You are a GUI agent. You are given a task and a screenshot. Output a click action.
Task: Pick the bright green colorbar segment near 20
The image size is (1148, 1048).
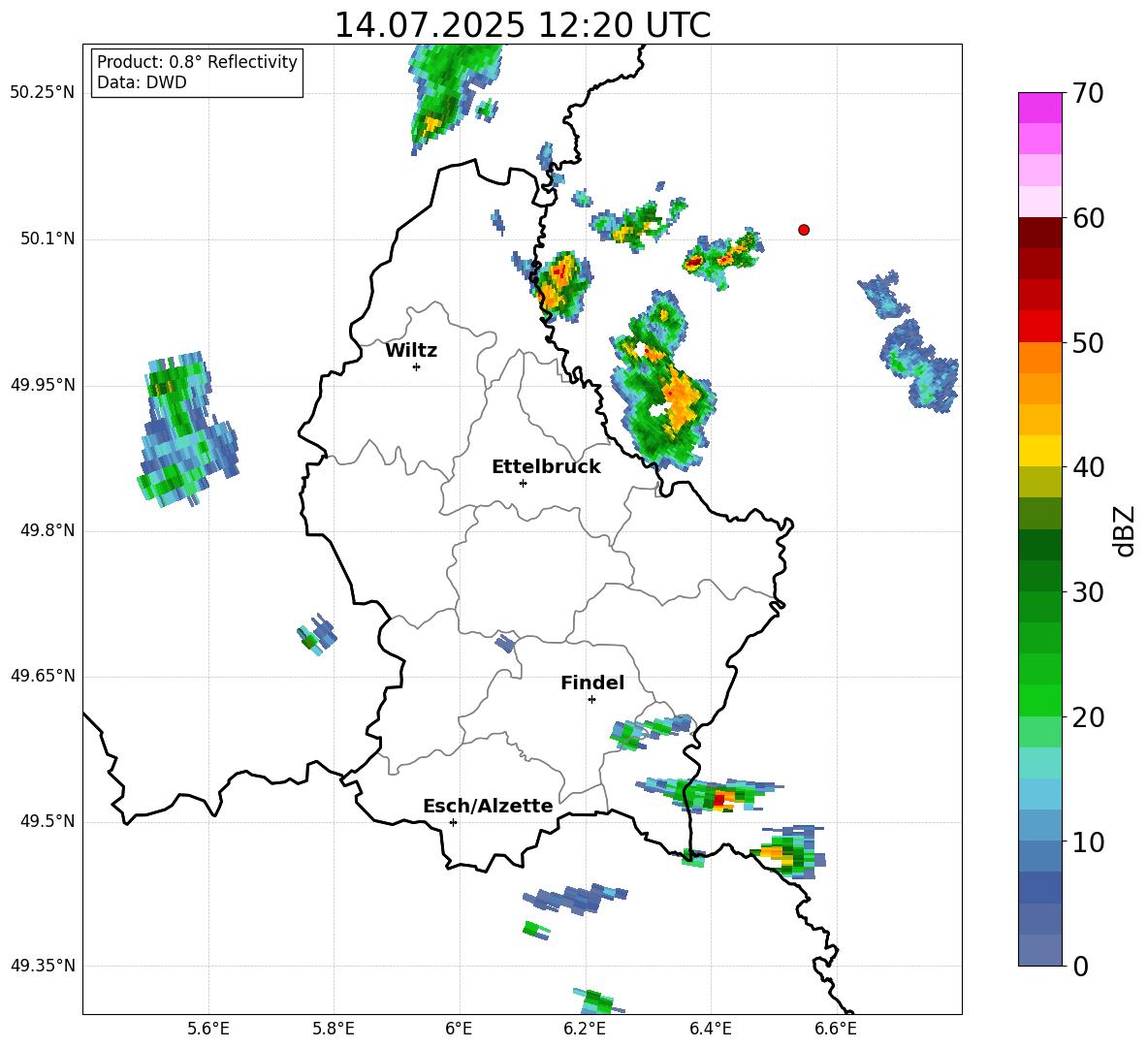click(1039, 700)
